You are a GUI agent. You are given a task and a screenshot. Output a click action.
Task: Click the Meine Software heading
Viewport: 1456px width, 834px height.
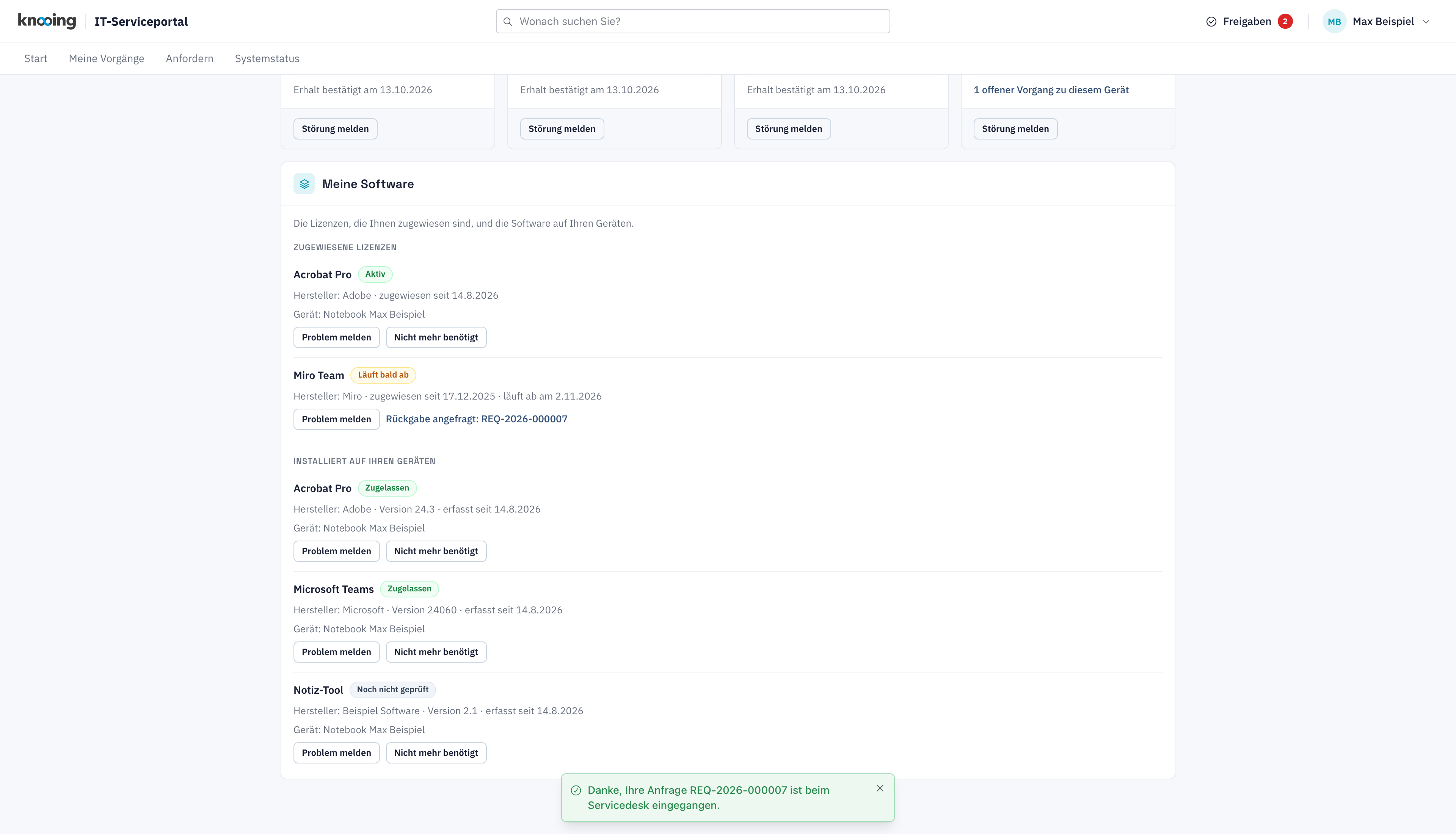tap(368, 184)
